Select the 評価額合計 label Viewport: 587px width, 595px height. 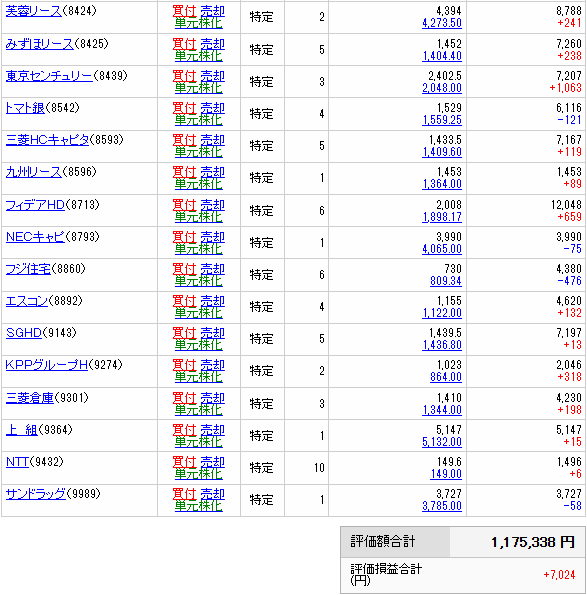coord(382,541)
